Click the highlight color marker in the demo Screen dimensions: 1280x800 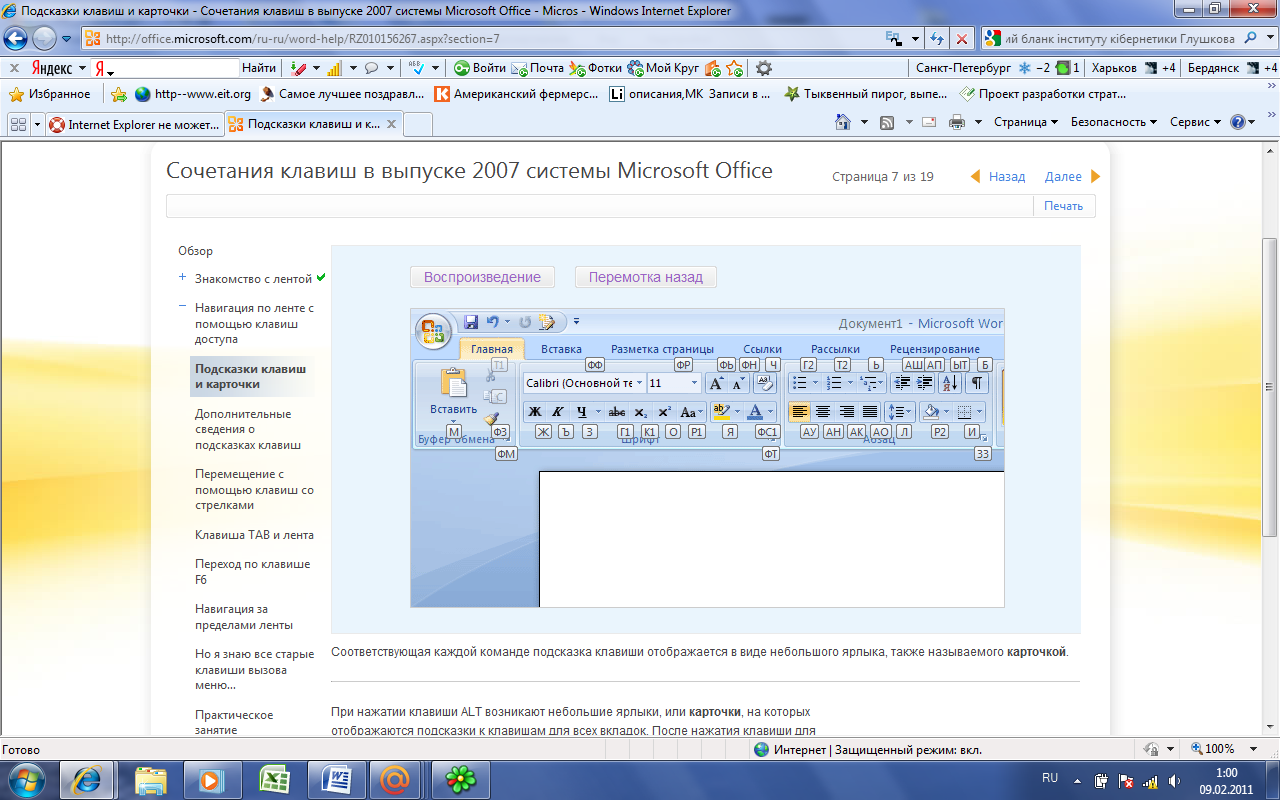tap(721, 411)
